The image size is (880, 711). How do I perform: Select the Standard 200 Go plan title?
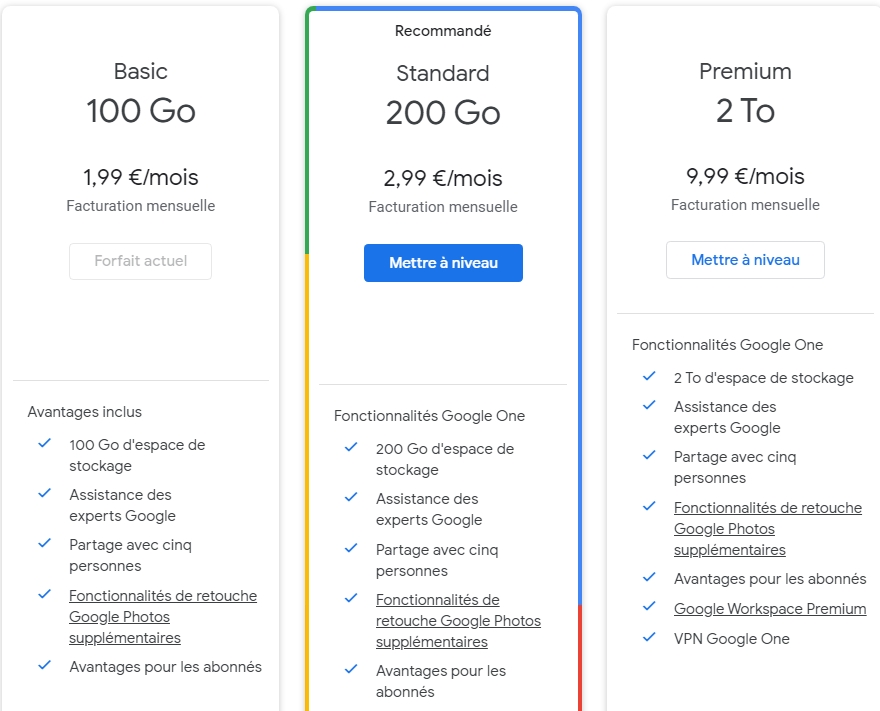pos(443,113)
